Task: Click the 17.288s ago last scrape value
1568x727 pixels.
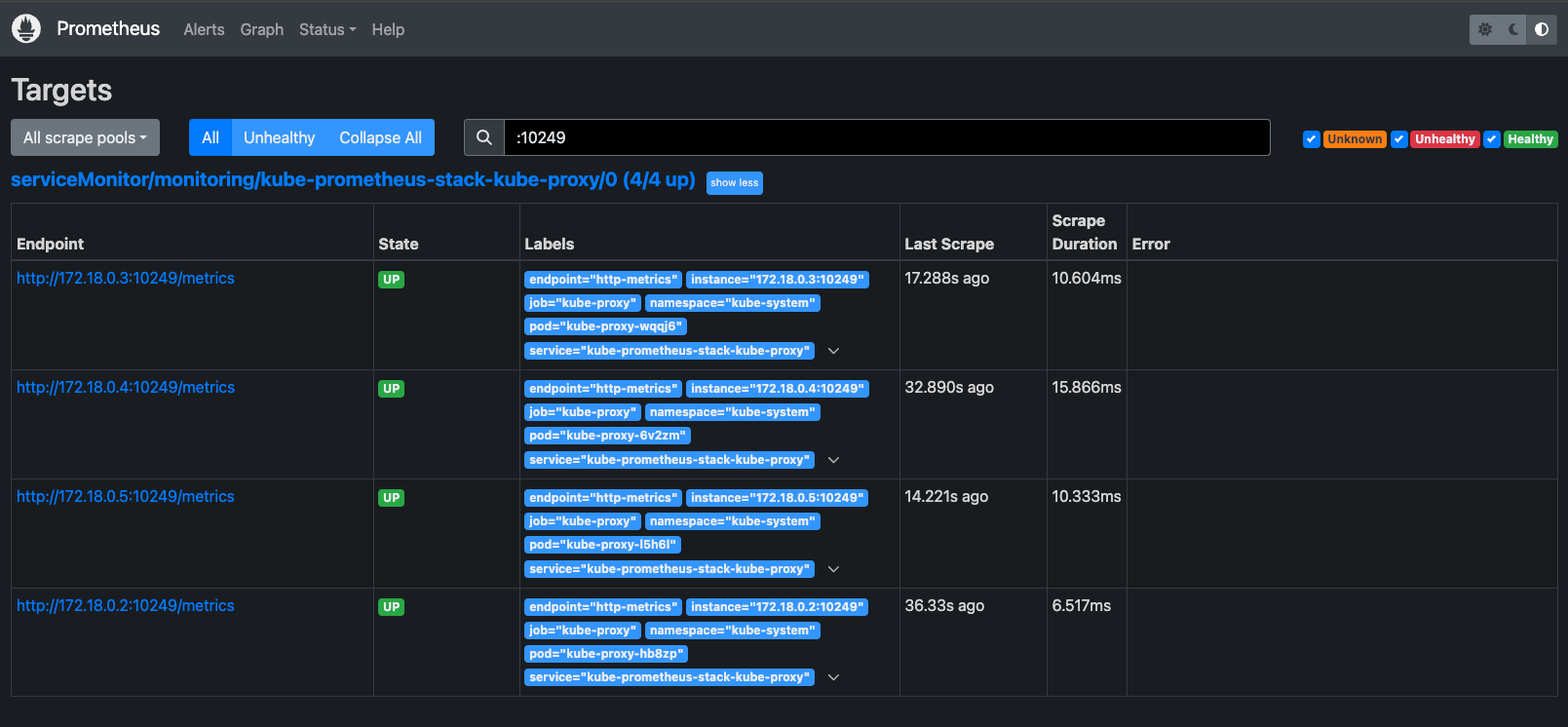Action: click(x=946, y=278)
